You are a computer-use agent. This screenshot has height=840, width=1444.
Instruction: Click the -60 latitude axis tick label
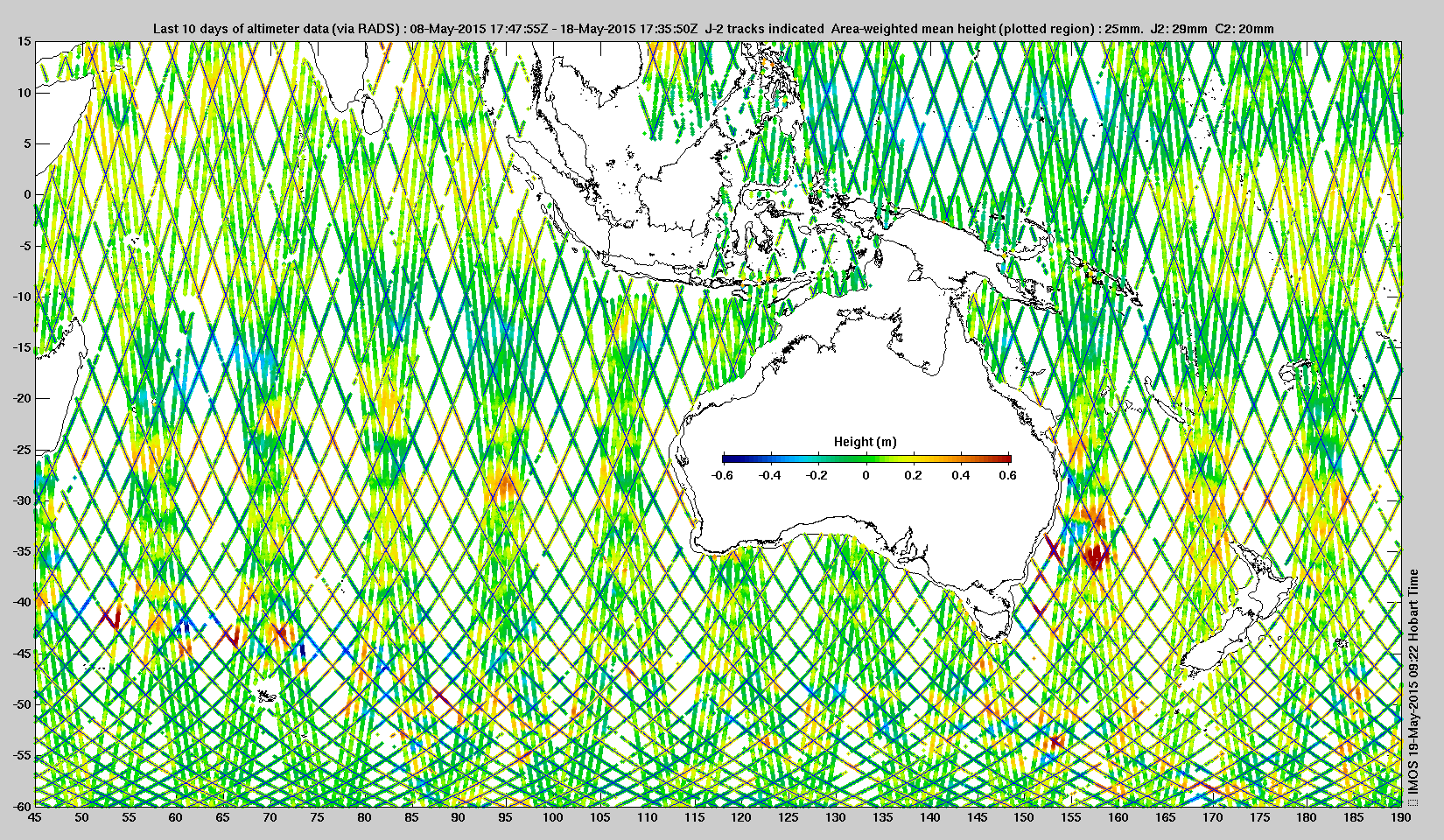pyautogui.click(x=22, y=806)
